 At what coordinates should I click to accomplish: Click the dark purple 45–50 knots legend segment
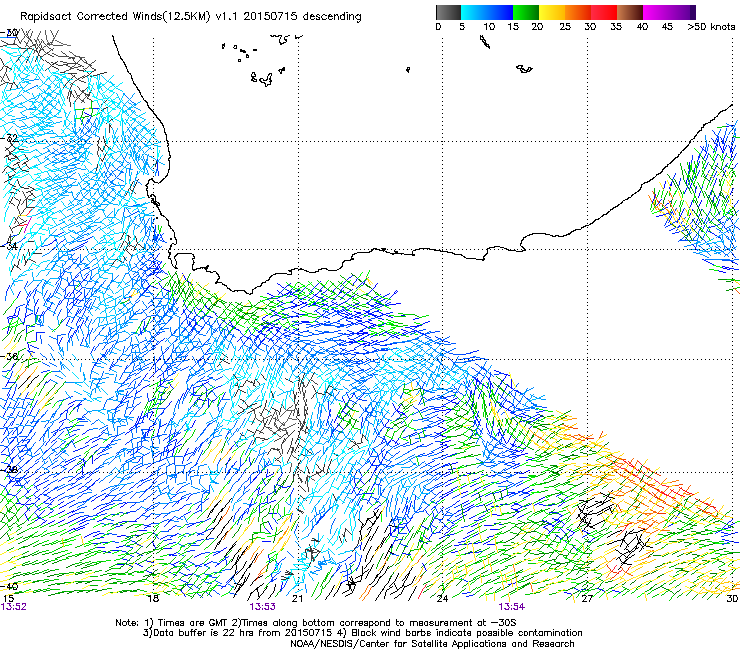pos(682,12)
